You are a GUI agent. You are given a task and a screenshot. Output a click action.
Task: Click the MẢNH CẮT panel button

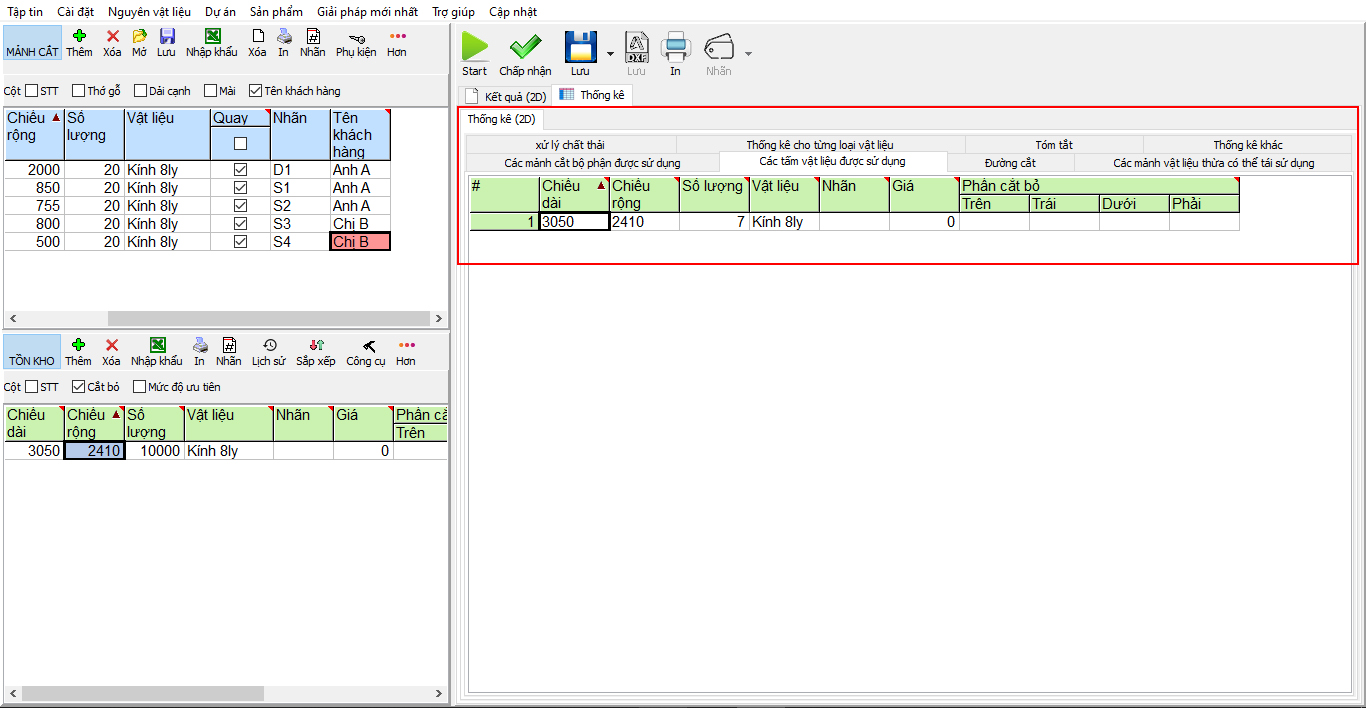[x=32, y=51]
